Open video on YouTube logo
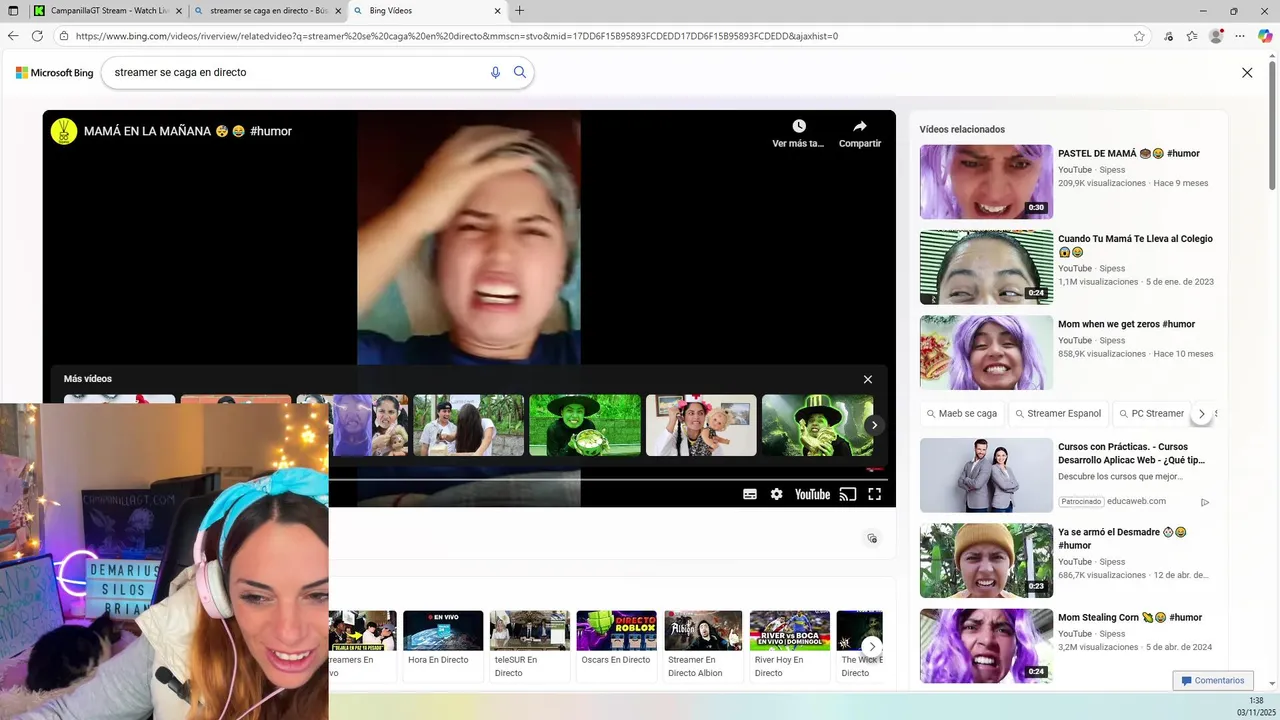Screen dimensions: 1280x720 pyautogui.click(x=812, y=494)
